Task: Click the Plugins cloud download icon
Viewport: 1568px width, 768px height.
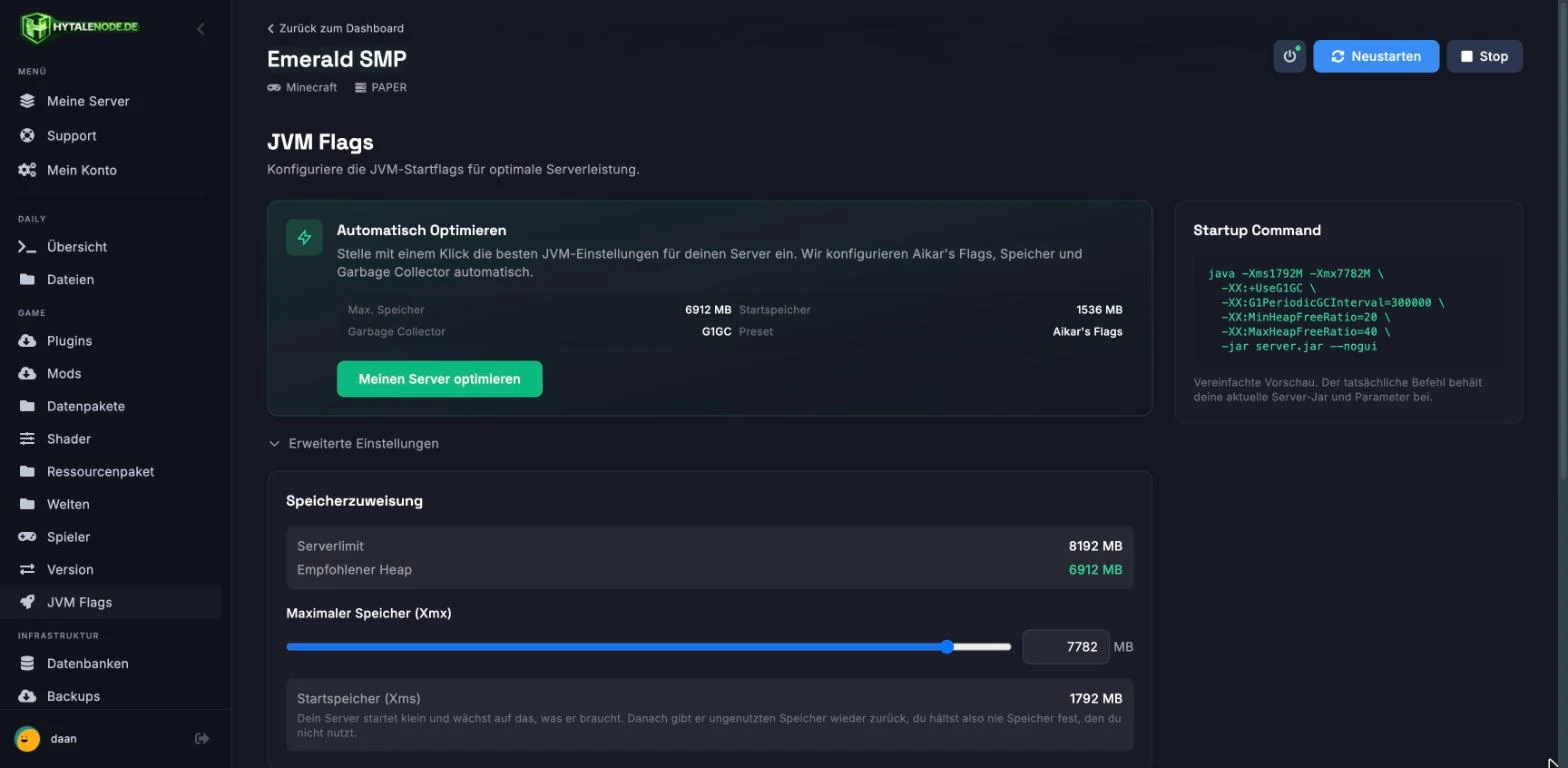Action: (x=27, y=341)
